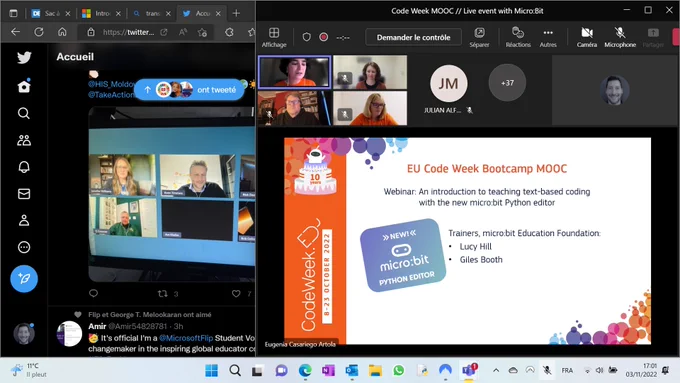Open Microsoft Teams with notification badge in taskbar
Viewport: 680px width, 383px height.
(x=469, y=370)
